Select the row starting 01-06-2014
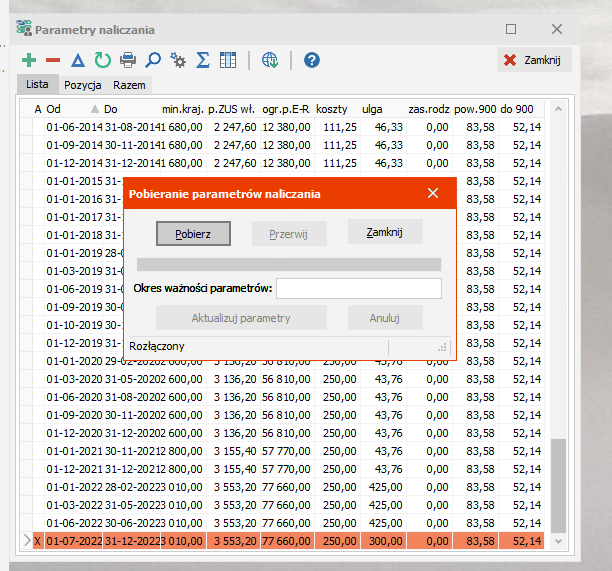Screen dimensions: 612x571 point(283,127)
